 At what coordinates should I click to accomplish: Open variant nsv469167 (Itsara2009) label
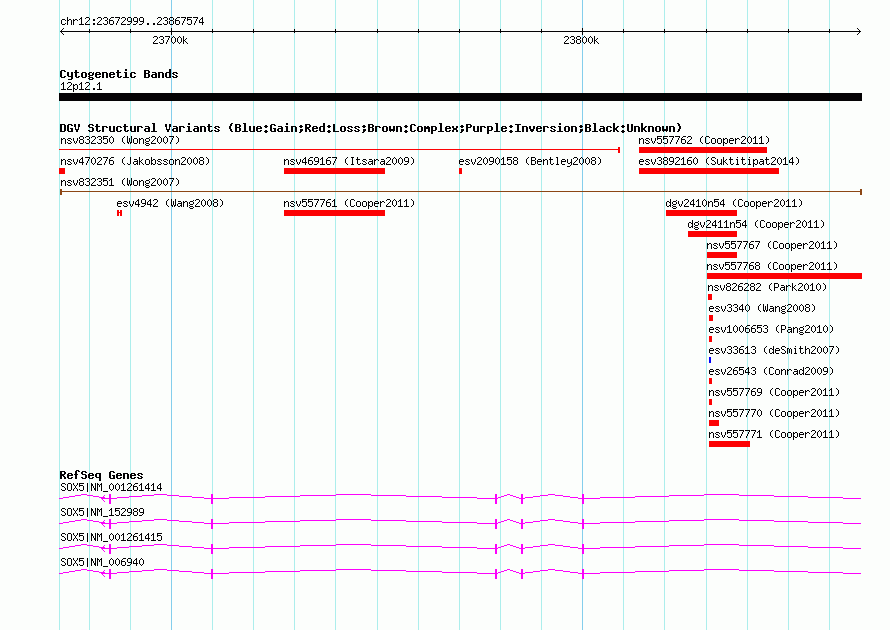pos(349,161)
